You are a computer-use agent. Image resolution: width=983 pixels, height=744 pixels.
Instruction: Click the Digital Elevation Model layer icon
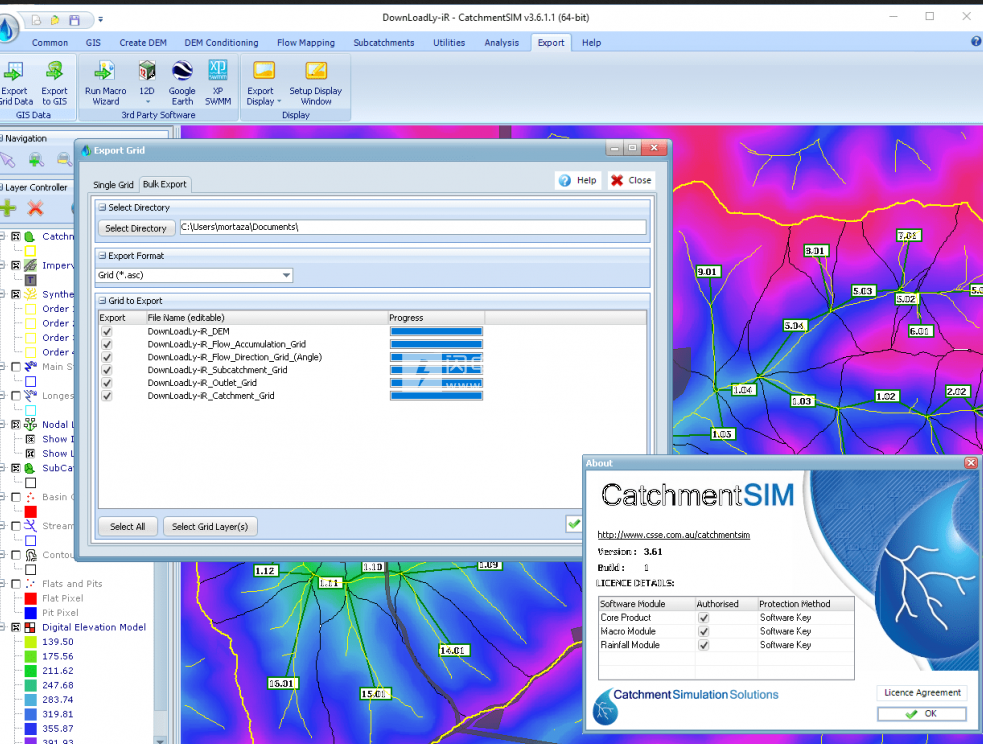coord(30,627)
